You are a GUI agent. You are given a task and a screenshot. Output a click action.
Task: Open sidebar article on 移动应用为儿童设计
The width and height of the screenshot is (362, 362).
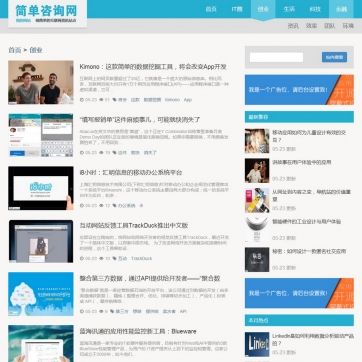[x=309, y=136]
